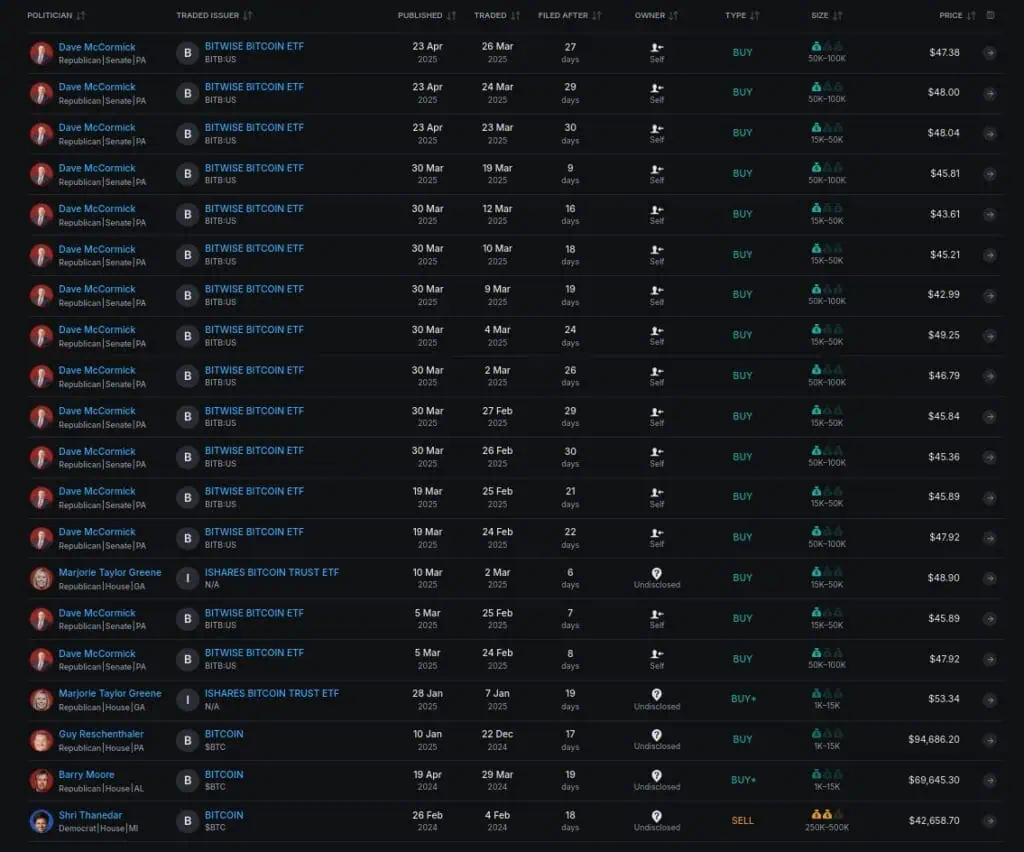Click the sort icon next to Price
The height and width of the screenshot is (852, 1024).
[972, 16]
